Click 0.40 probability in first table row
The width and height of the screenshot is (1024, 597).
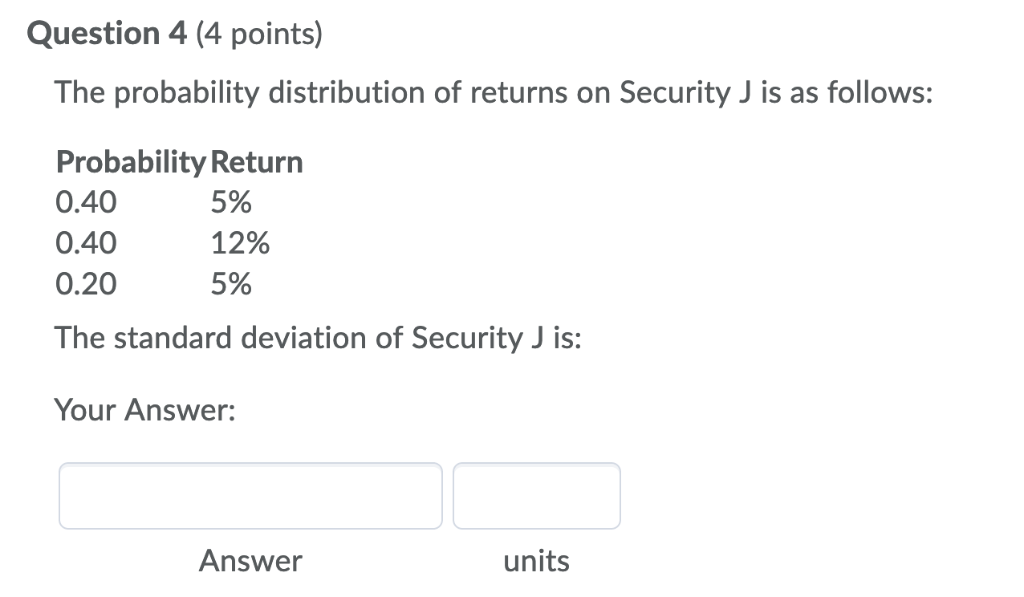(x=86, y=202)
